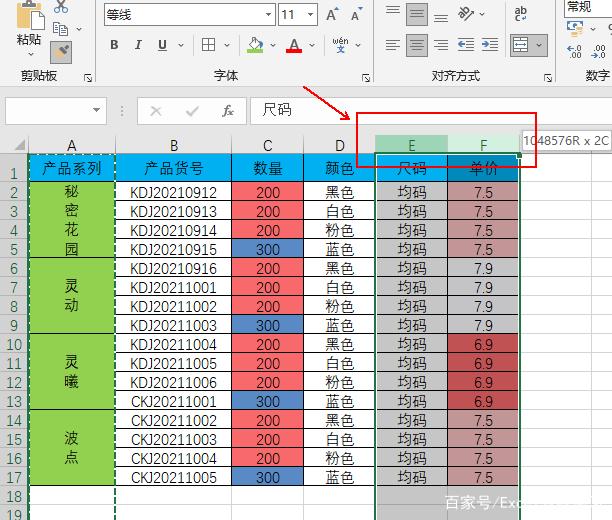Click the text orientation icon
This screenshot has width=612, height=520.
pos(466,14)
